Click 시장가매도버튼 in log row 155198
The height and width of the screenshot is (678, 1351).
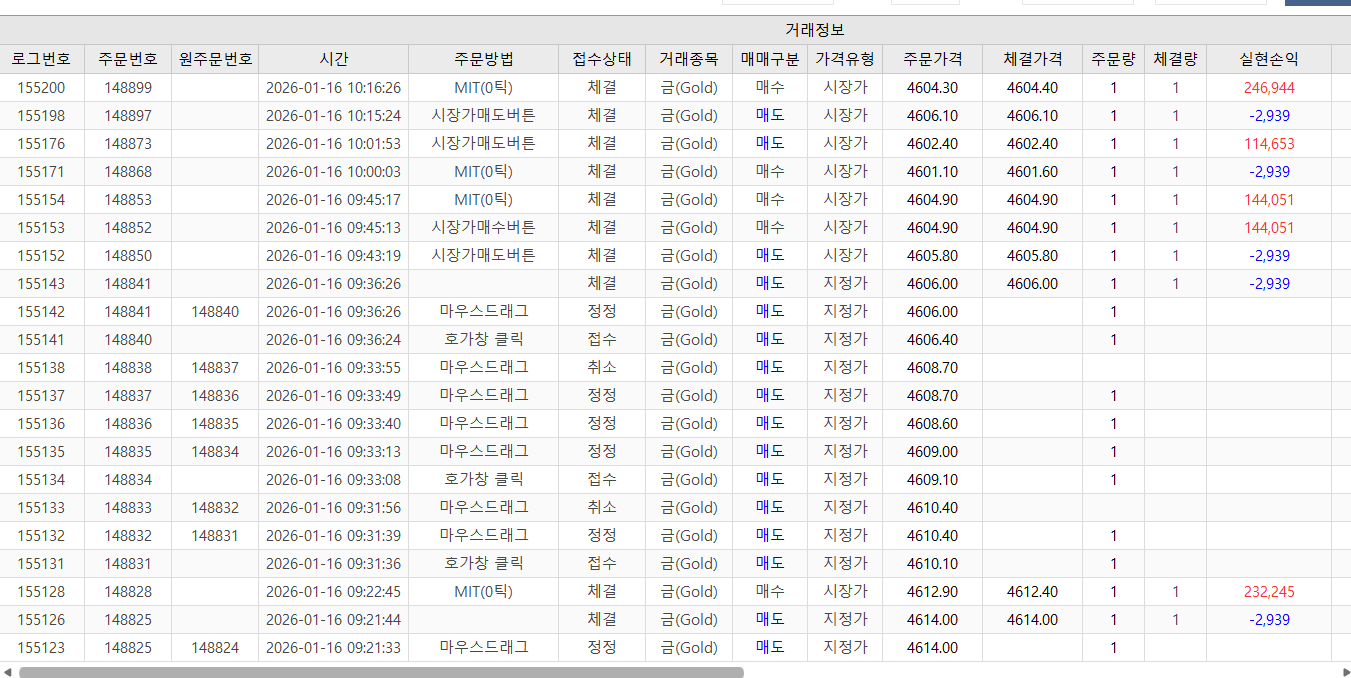click(483, 116)
